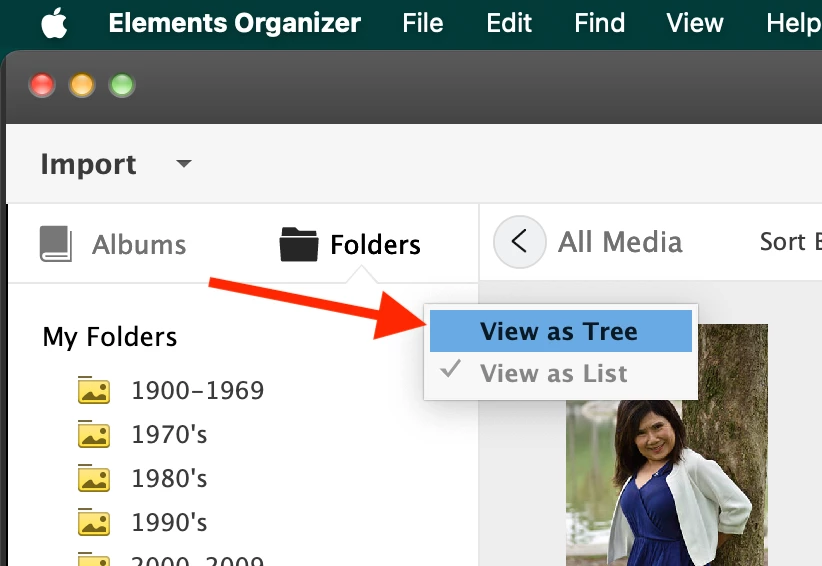822x566 pixels.
Task: Click the 1980's folder icon
Action: click(x=94, y=478)
